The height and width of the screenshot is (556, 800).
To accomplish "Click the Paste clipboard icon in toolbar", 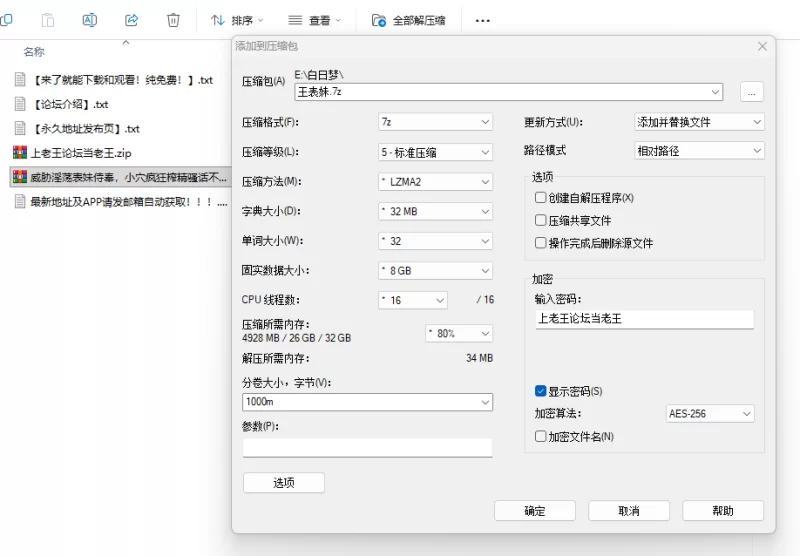I will tap(48, 20).
